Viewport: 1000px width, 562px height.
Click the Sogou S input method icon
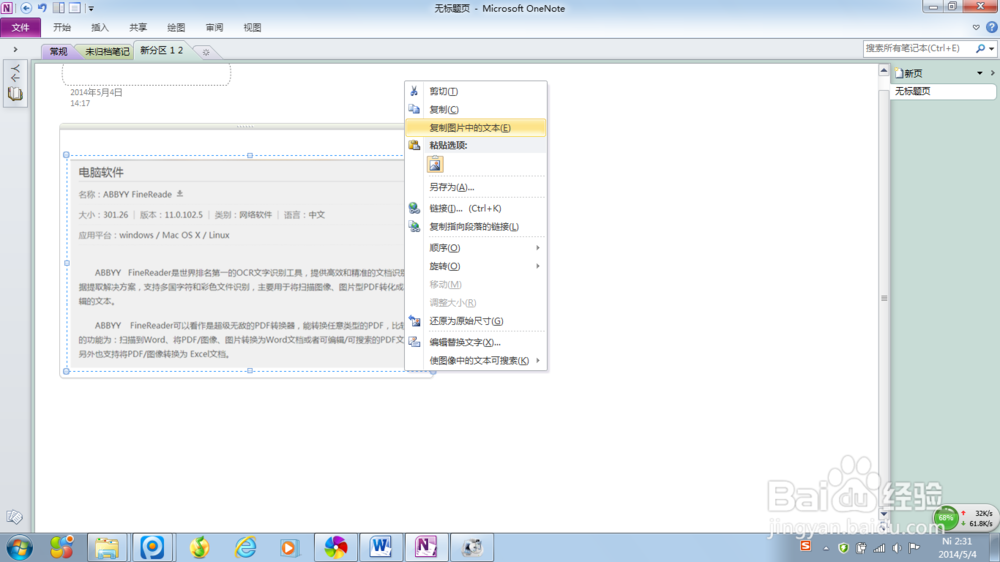tap(805, 546)
